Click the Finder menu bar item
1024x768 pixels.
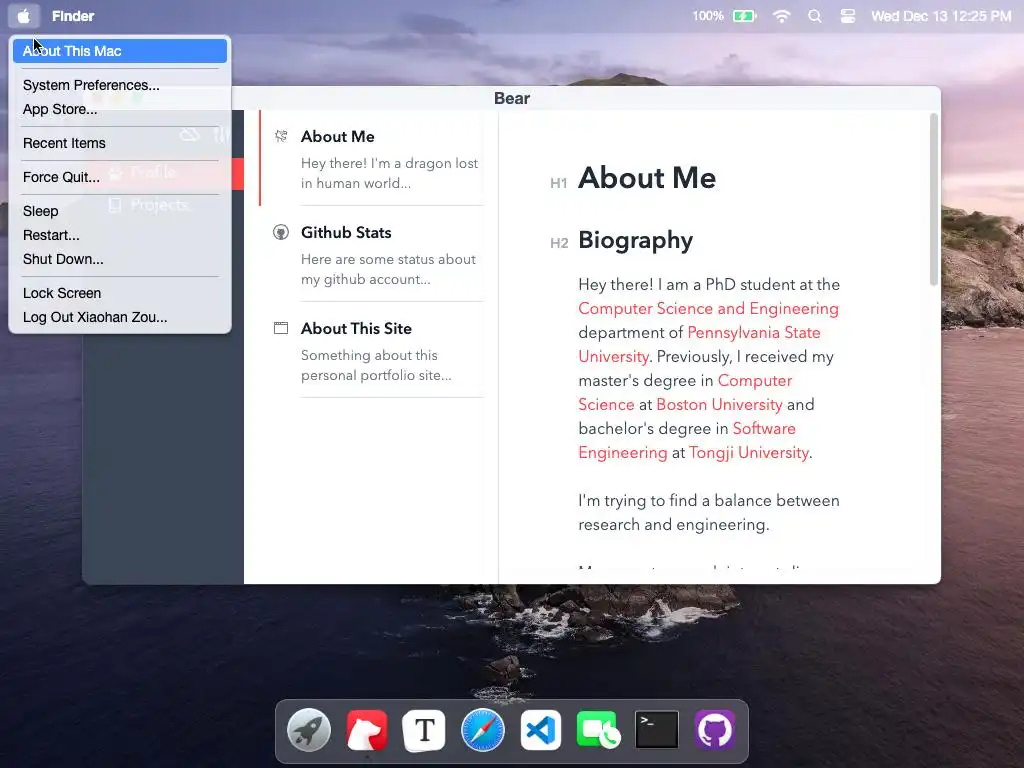(73, 16)
